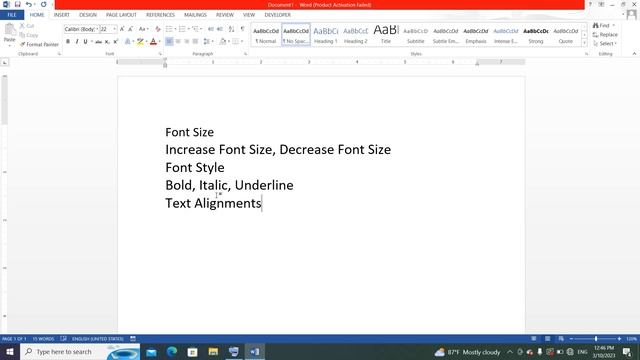
Task: Toggle Strikethrough formatting
Action: tap(98, 42)
